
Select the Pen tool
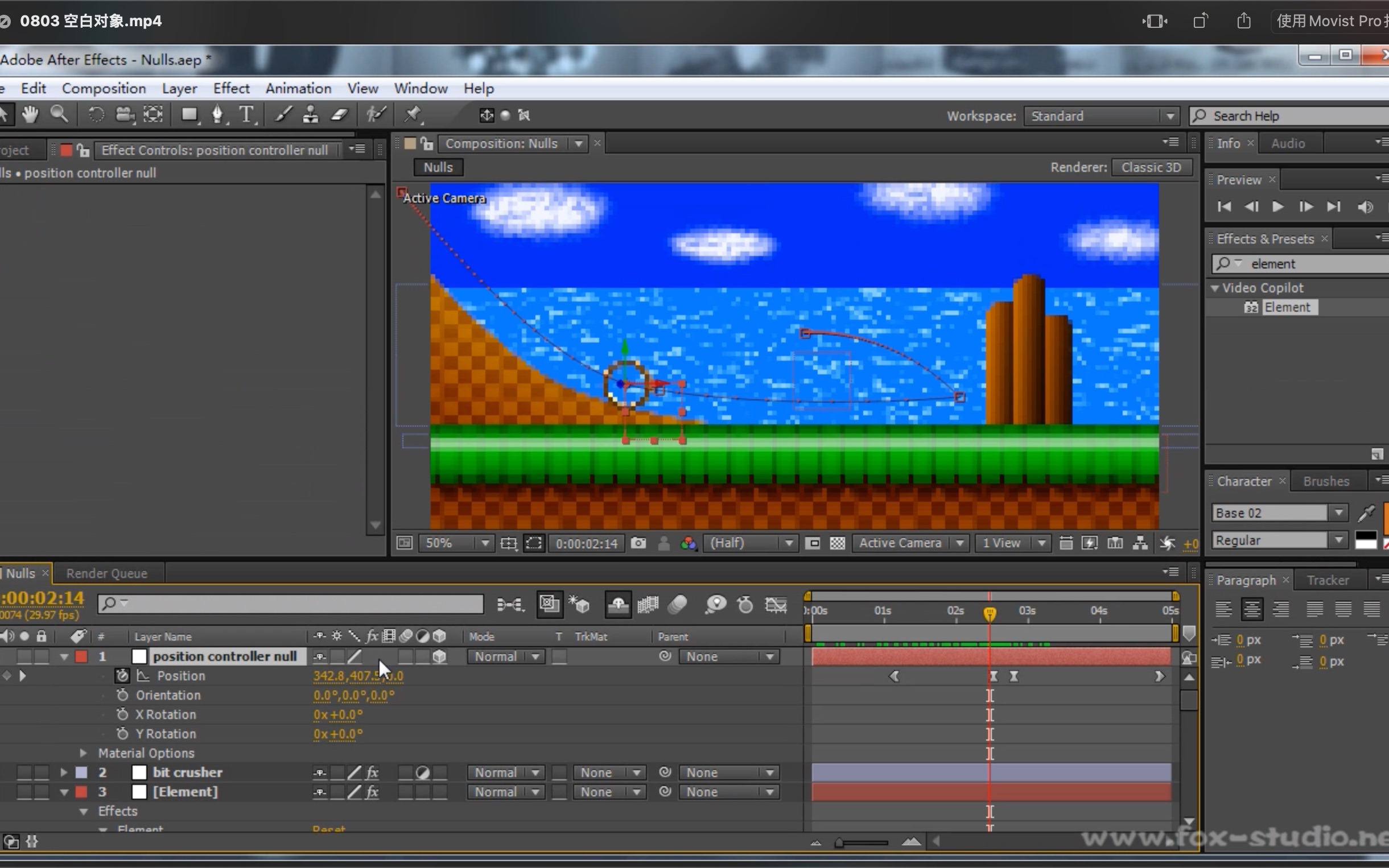tap(217, 115)
